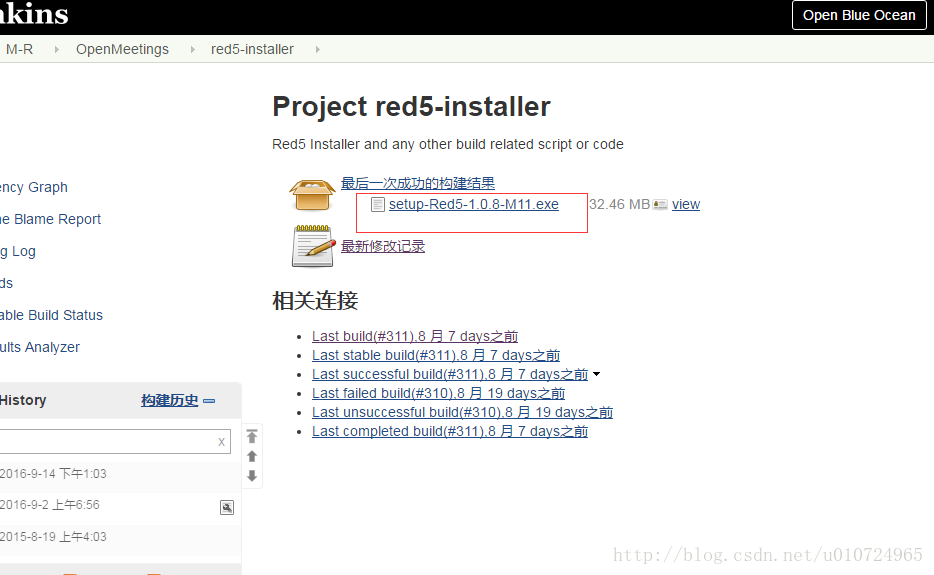Open Last stable build (#311) link

pos(436,355)
